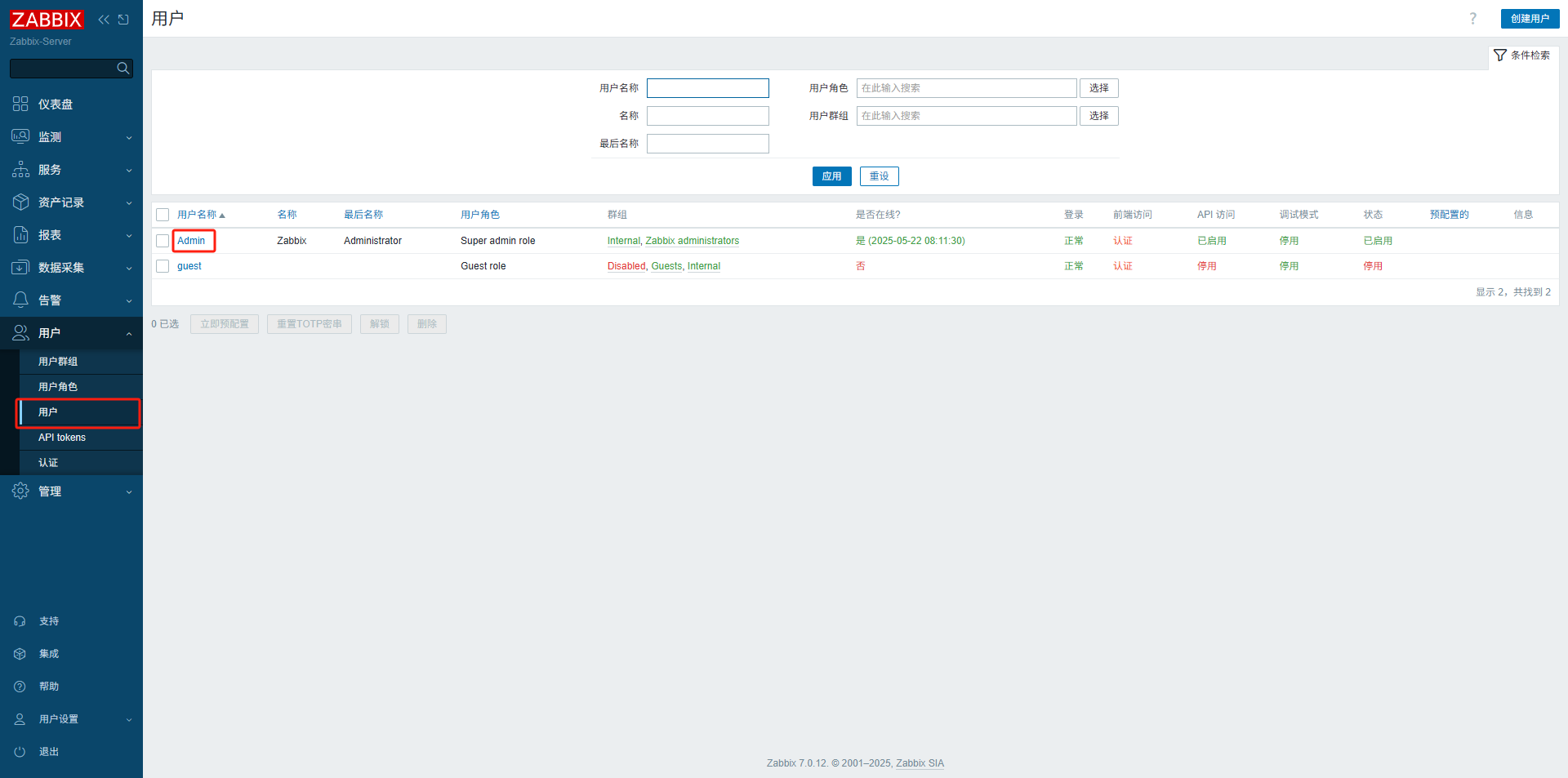Open the 仪表盘 dashboard icon
This screenshot has height=778, width=1568.
click(20, 104)
